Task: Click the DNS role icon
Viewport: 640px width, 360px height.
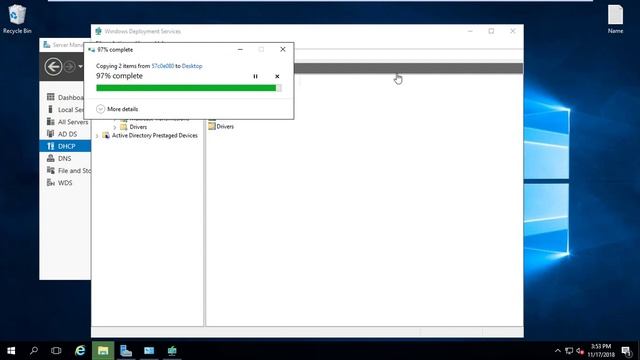Action: 51,158
